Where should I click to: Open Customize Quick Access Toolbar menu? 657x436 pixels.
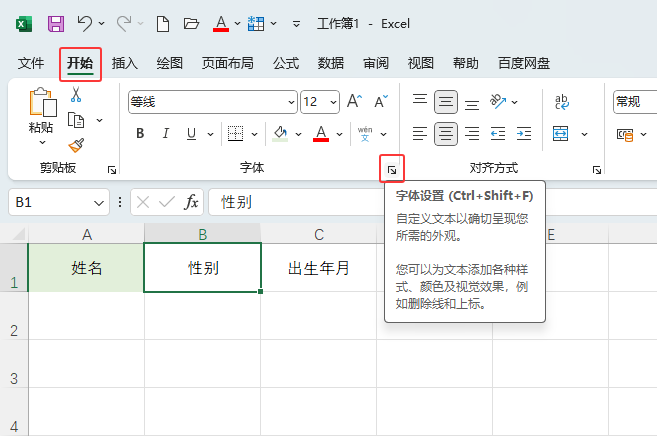click(x=296, y=24)
